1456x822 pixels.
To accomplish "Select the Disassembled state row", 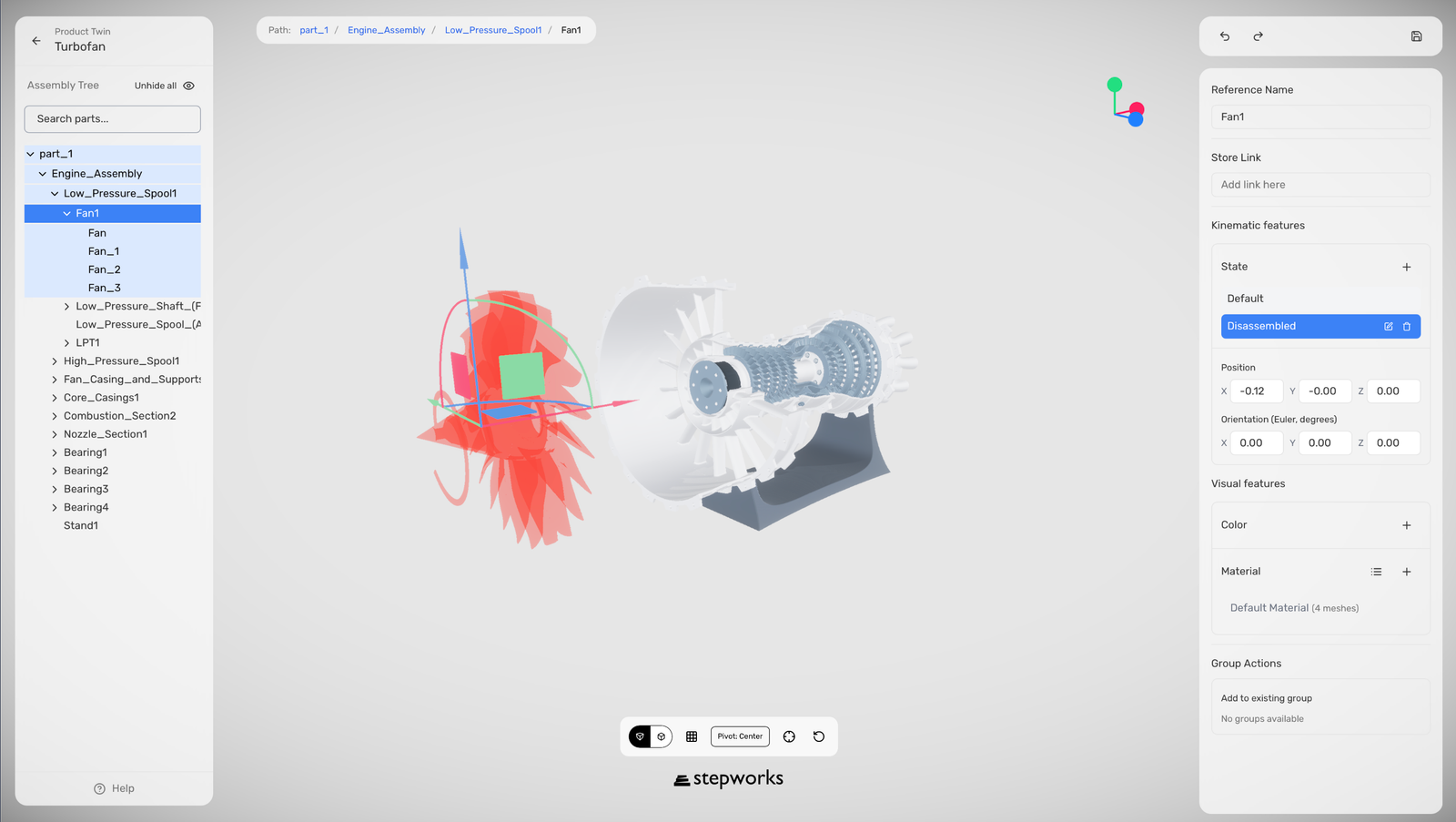I will click(x=1320, y=326).
